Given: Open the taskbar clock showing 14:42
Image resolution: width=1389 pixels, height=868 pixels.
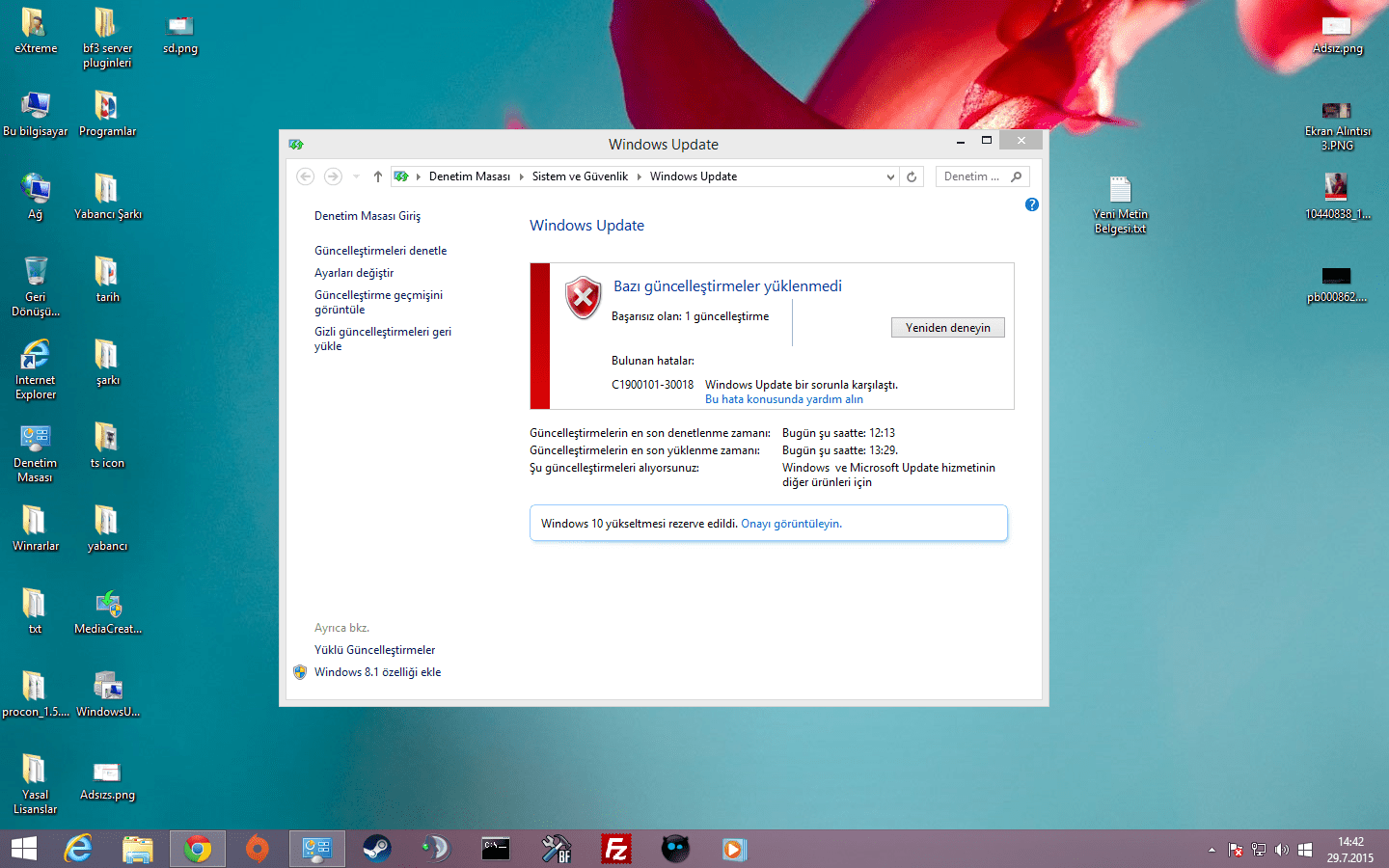Looking at the screenshot, I should click(x=1350, y=849).
